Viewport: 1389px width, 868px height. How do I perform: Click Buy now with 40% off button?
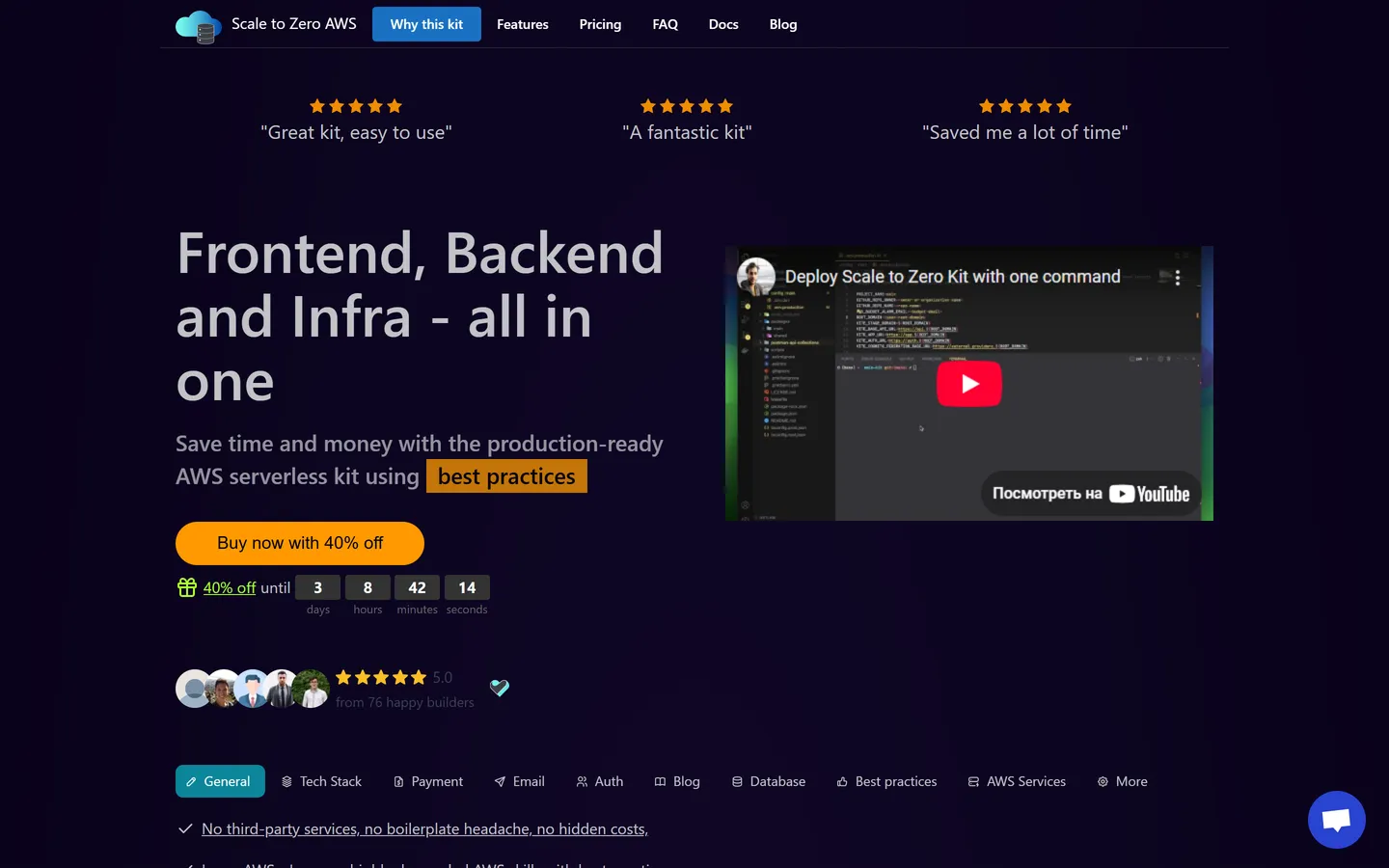[x=300, y=543]
